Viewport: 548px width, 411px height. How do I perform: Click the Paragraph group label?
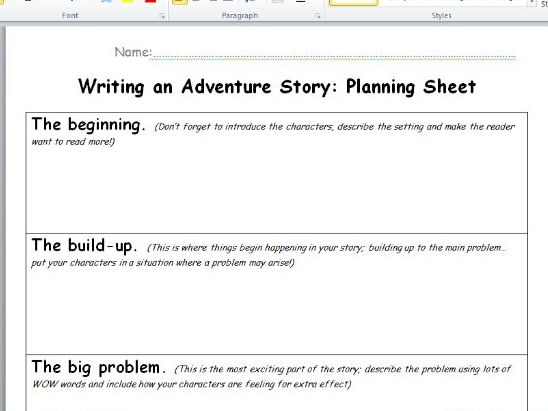pos(240,15)
